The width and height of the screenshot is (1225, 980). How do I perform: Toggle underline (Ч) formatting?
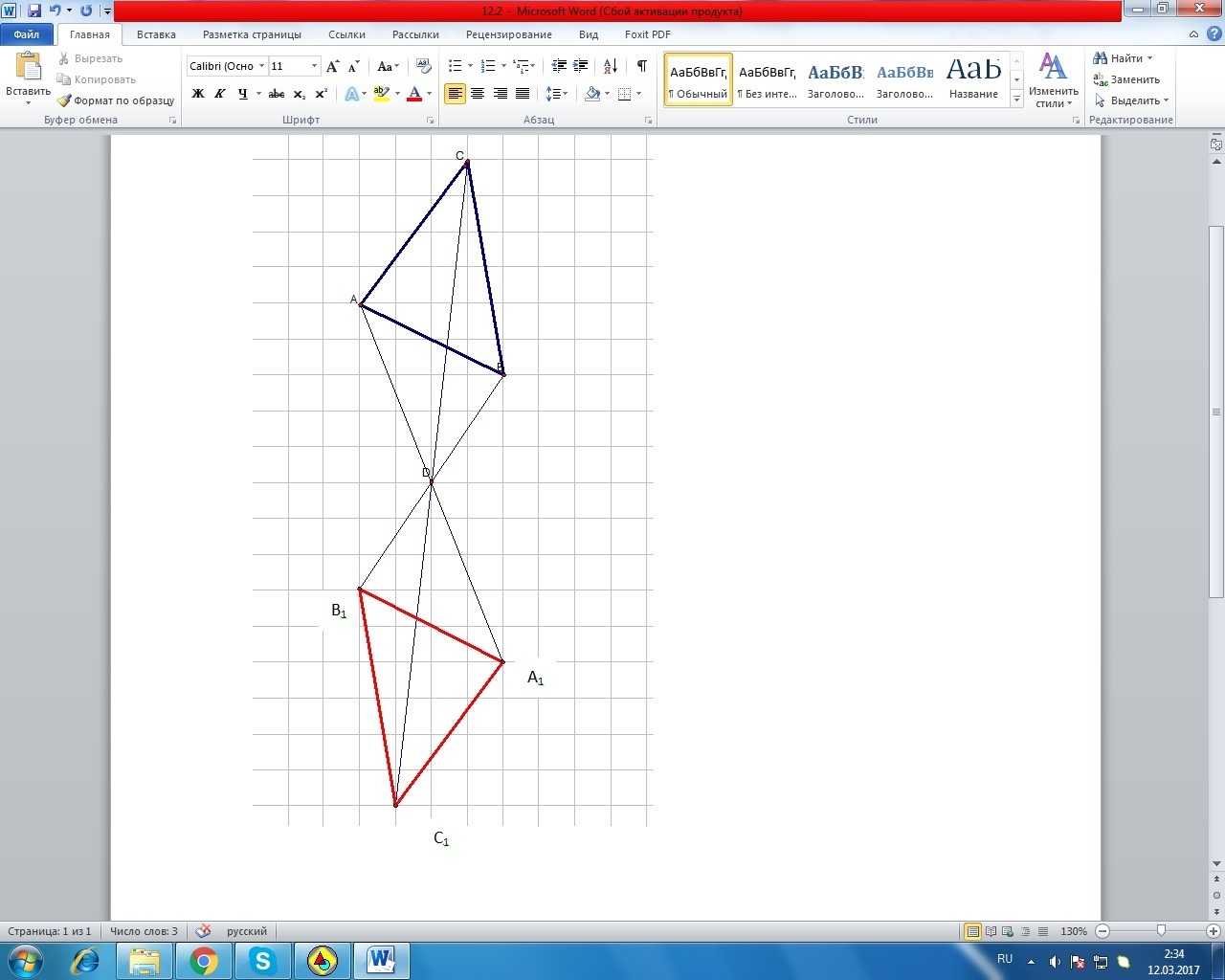[242, 94]
